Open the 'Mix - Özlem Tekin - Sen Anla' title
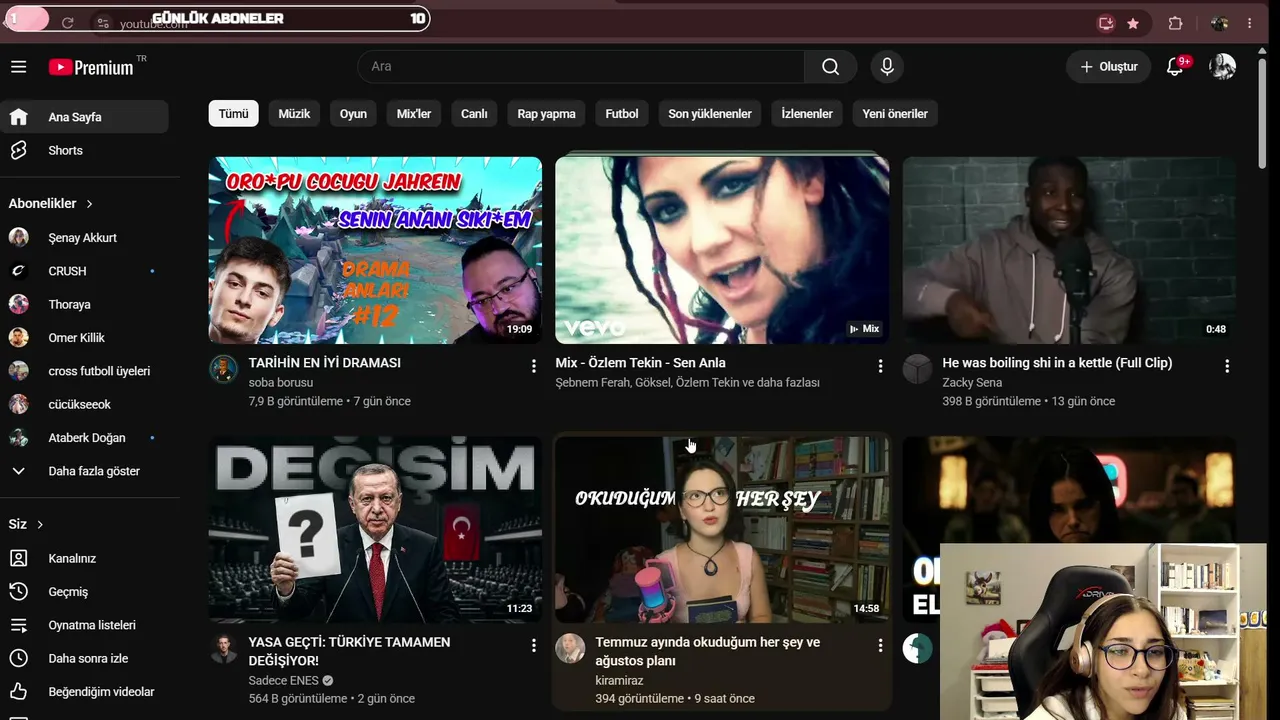 pos(640,363)
